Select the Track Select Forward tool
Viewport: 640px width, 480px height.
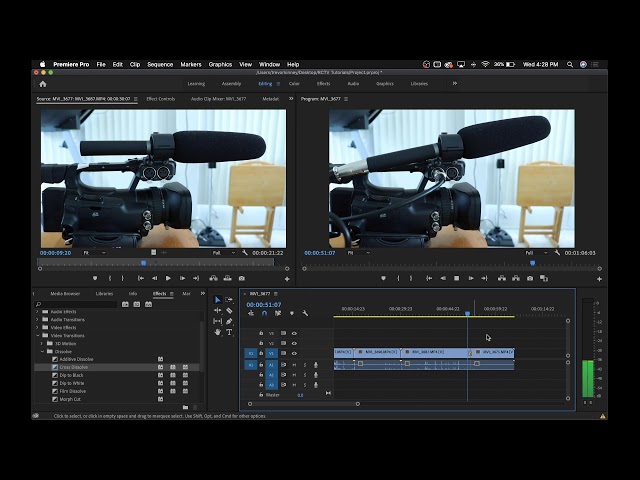click(x=229, y=300)
